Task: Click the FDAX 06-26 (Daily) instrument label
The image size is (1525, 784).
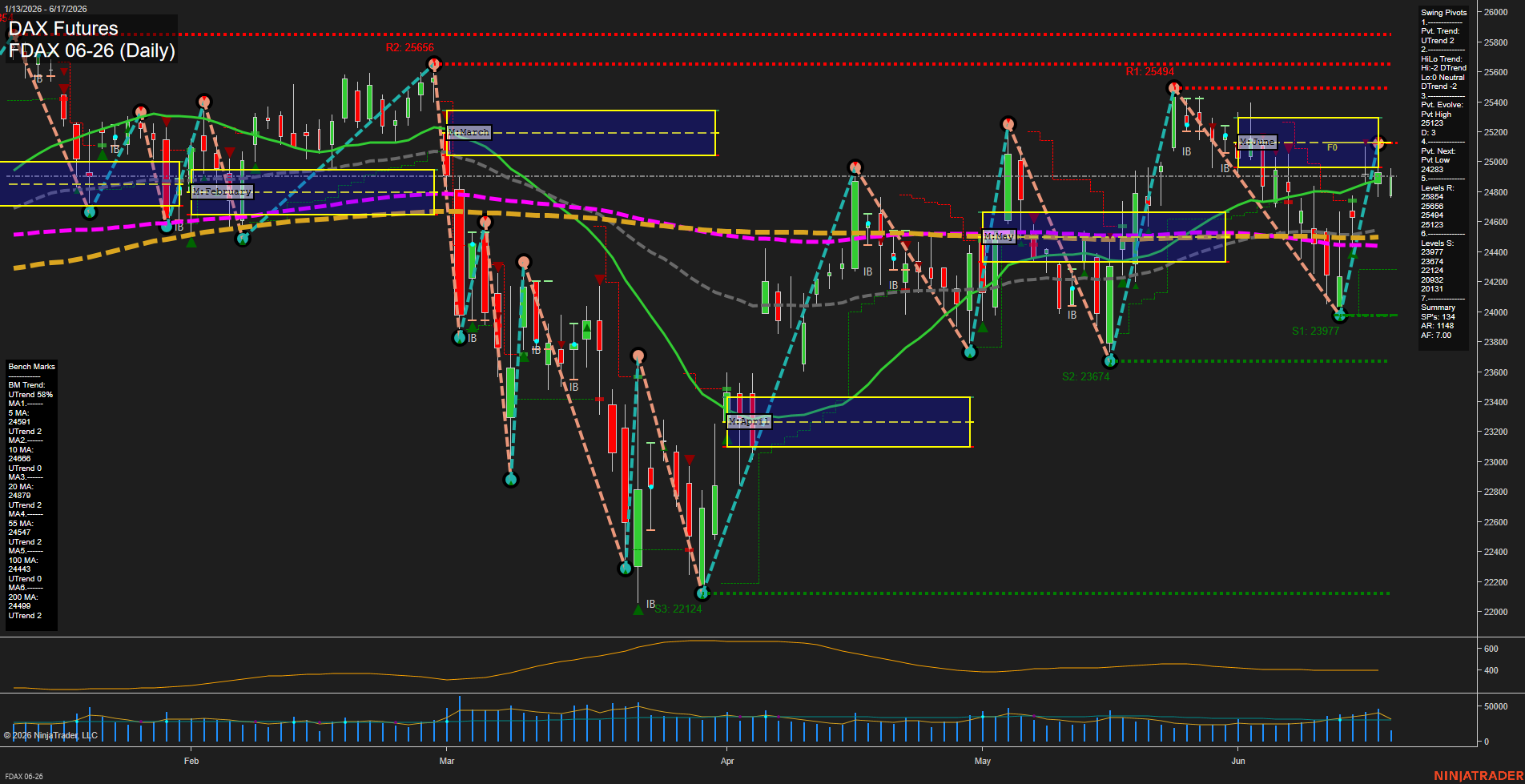Action: pyautogui.click(x=92, y=50)
